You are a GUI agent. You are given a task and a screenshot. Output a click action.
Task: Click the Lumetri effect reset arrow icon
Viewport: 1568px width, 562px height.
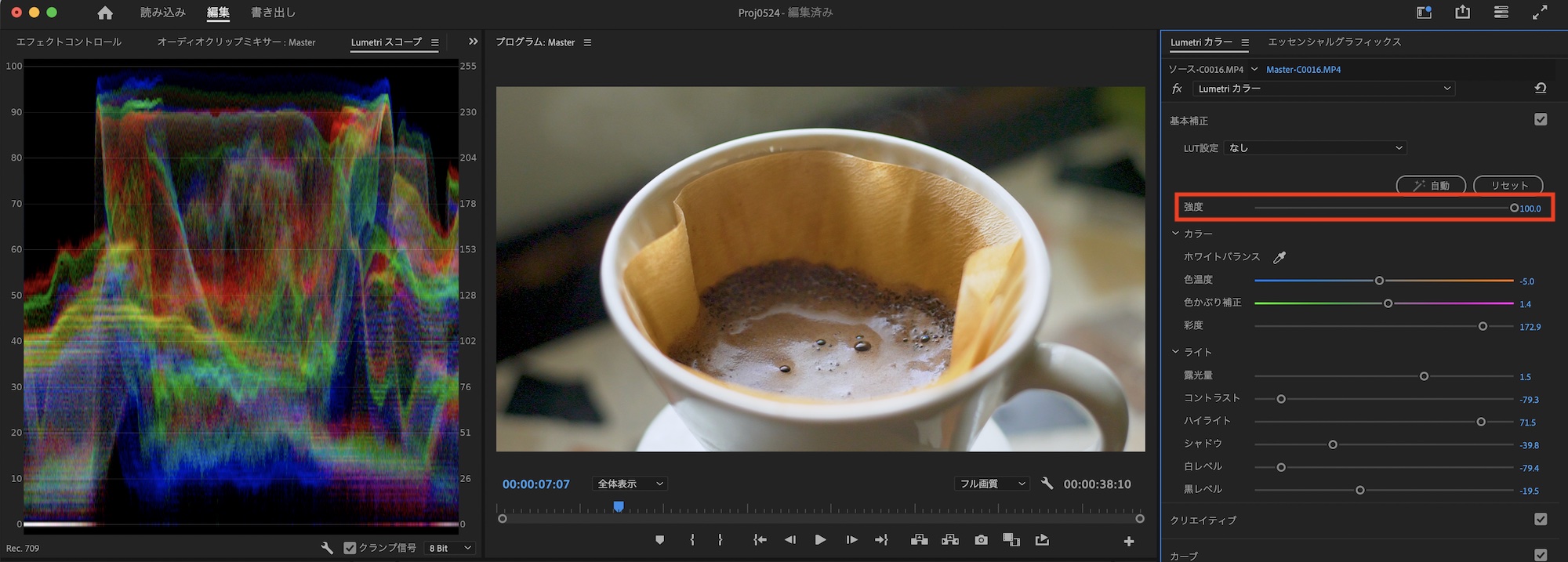click(1540, 89)
